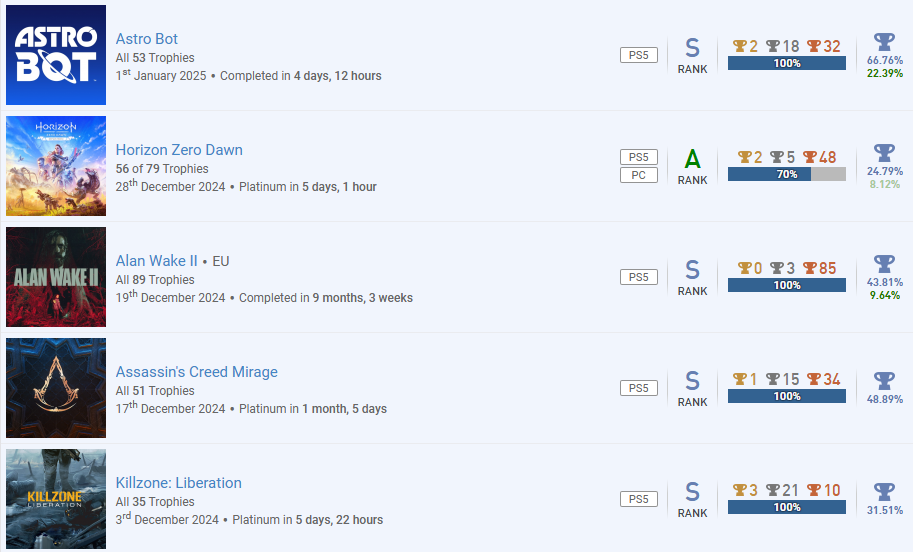The width and height of the screenshot is (913, 552).
Task: Open the Alan Wake II game link
Action: tap(157, 261)
